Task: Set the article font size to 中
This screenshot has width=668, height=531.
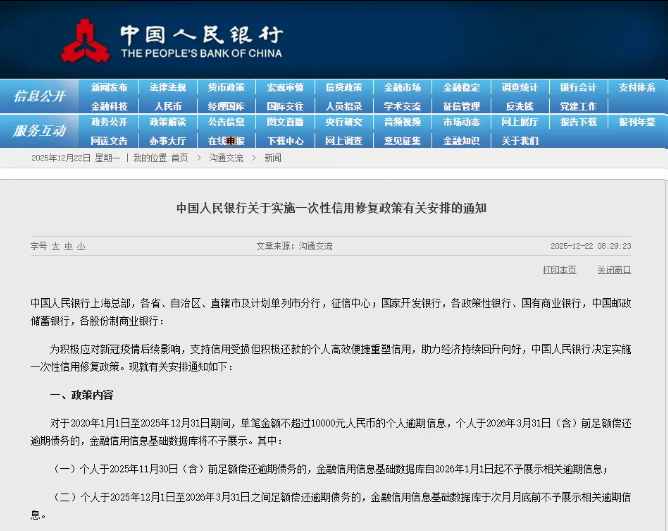Action: pyautogui.click(x=69, y=245)
